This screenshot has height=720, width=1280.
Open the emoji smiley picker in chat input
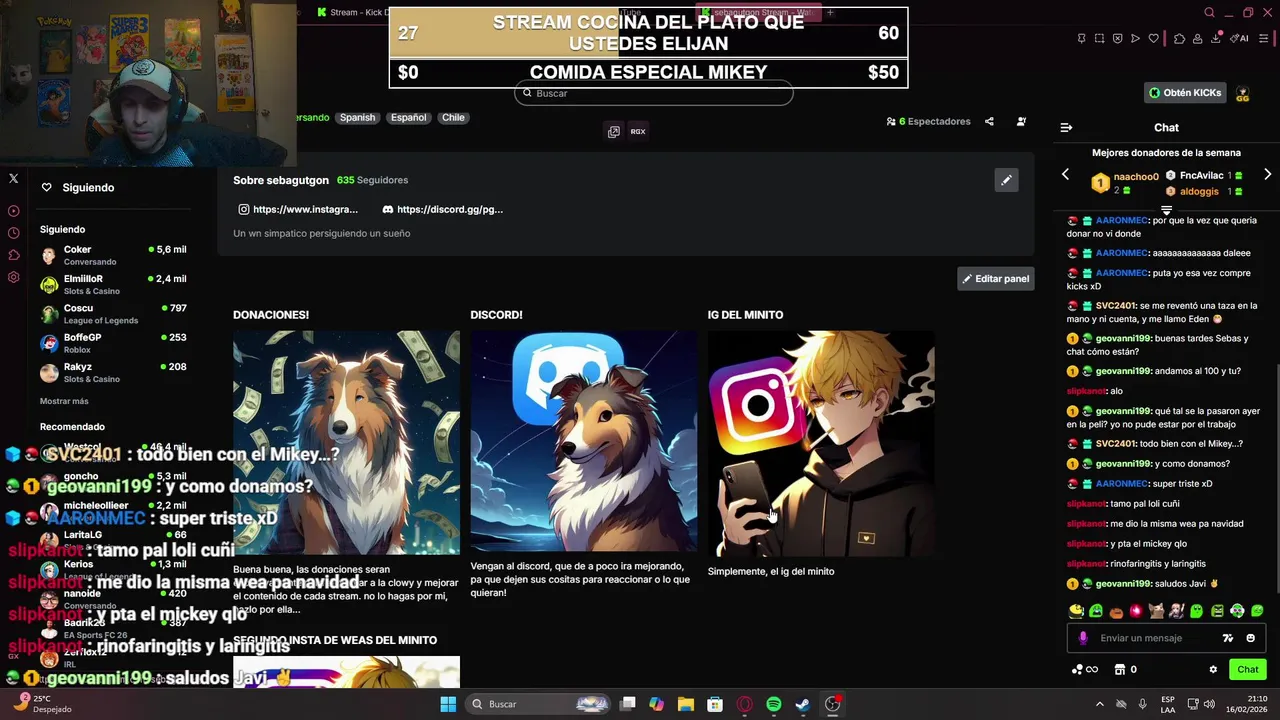[x=1250, y=638]
